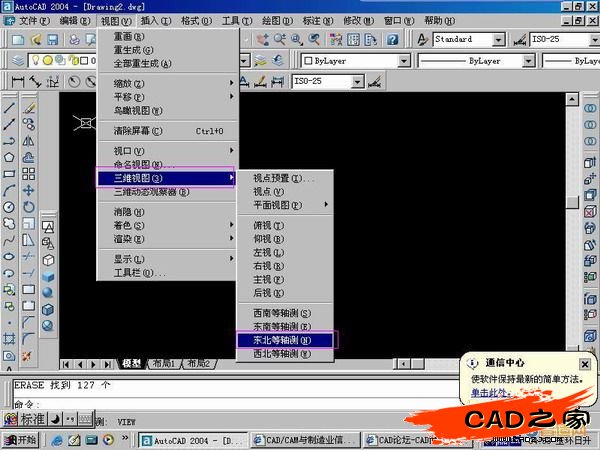
Task: Toggle layer on/off lightbulb icon
Action: click(36, 61)
